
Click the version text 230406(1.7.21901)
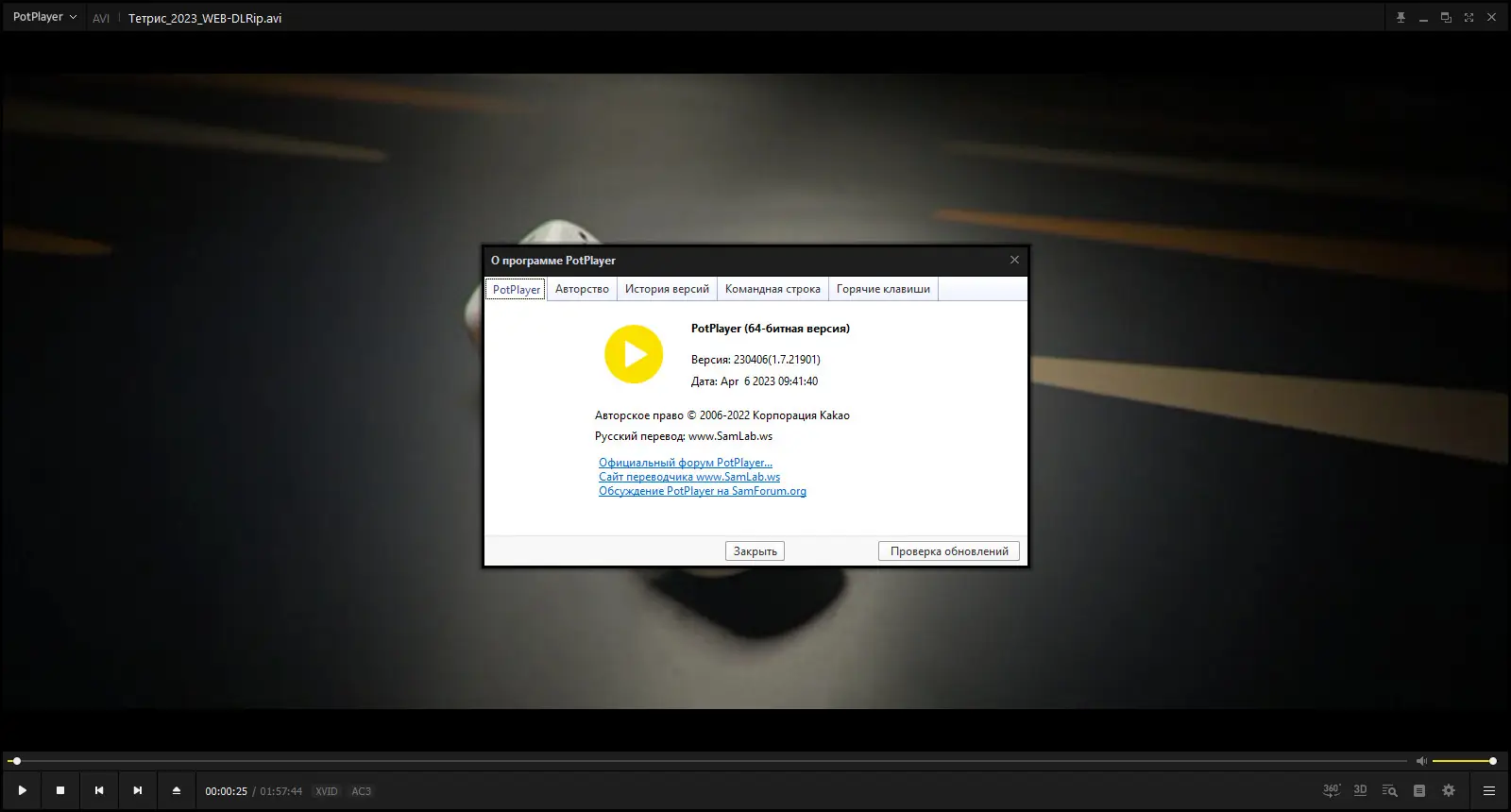(777, 360)
